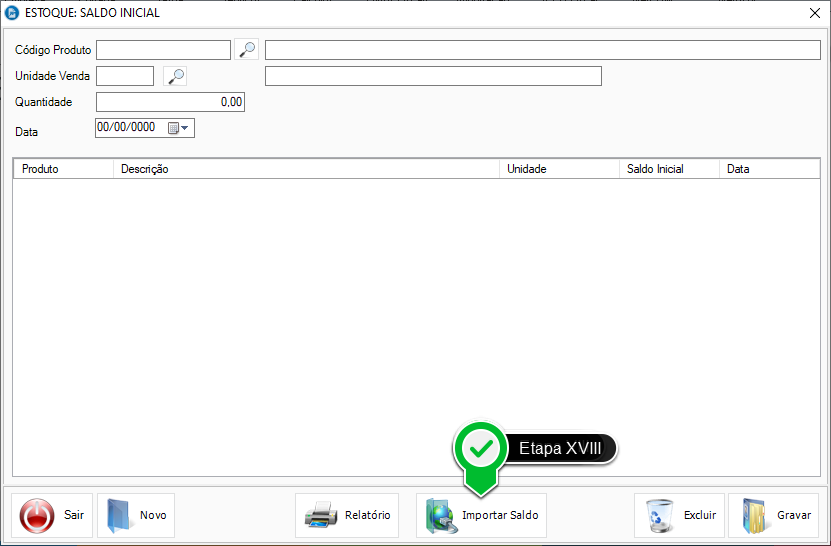Click the Importar Saldo button
Image resolution: width=831 pixels, height=546 pixels.
481,515
